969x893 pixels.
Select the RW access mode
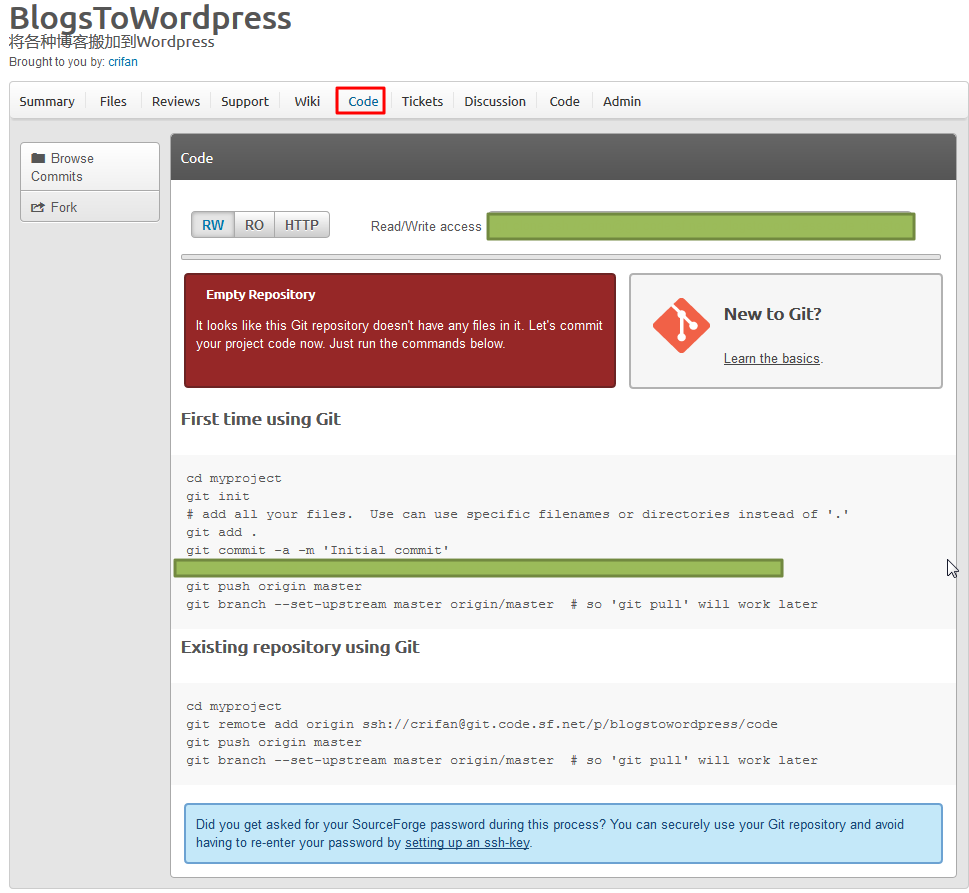click(x=213, y=225)
